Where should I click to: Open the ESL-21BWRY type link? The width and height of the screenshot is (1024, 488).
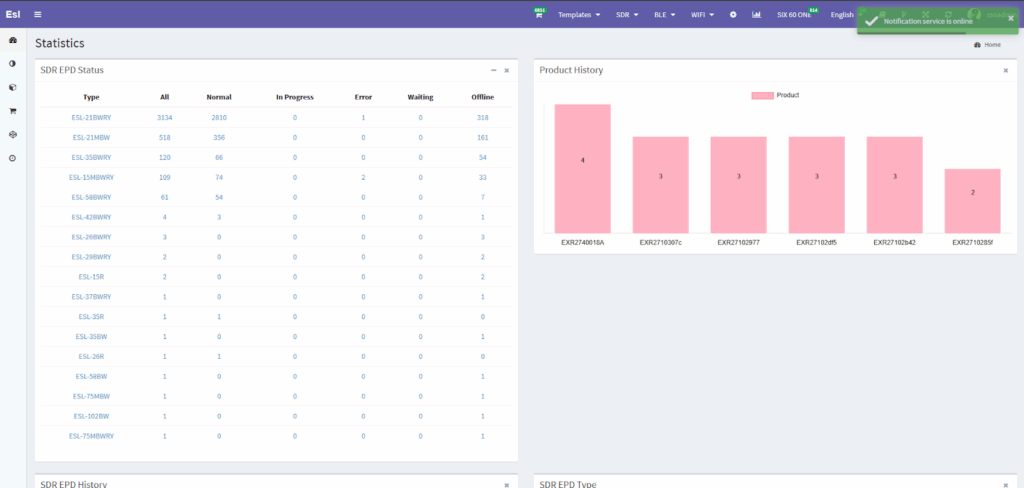point(91,118)
